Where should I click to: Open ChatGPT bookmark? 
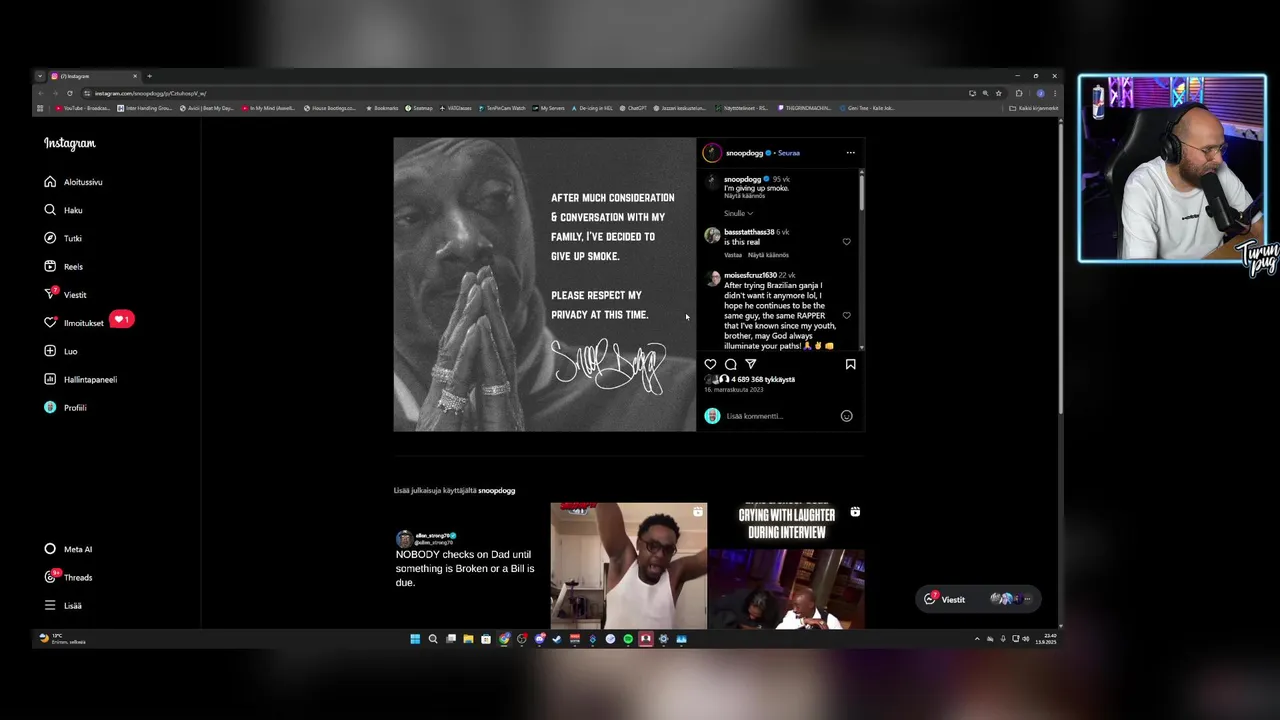633,108
